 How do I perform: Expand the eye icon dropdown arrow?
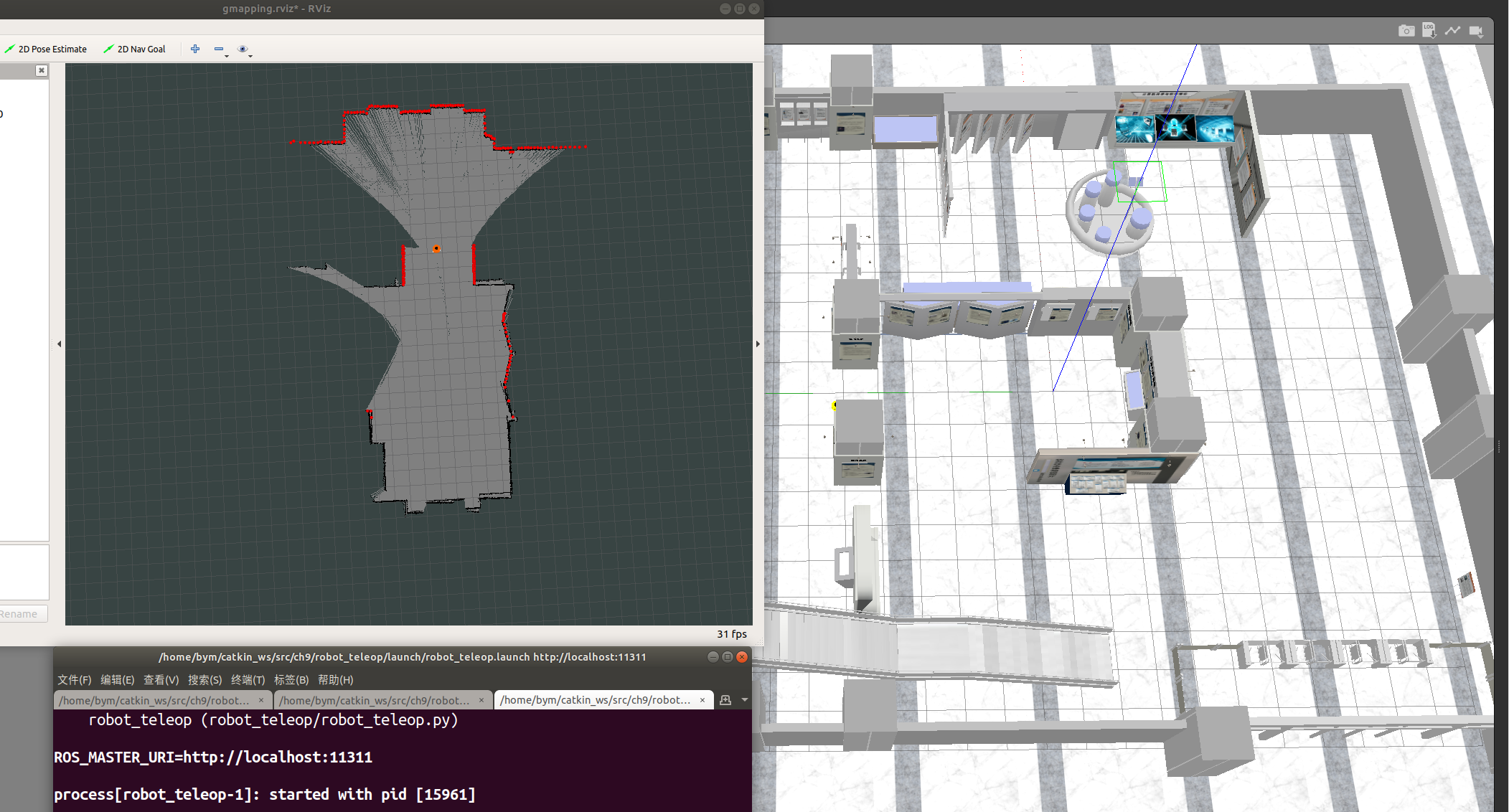coord(250,55)
